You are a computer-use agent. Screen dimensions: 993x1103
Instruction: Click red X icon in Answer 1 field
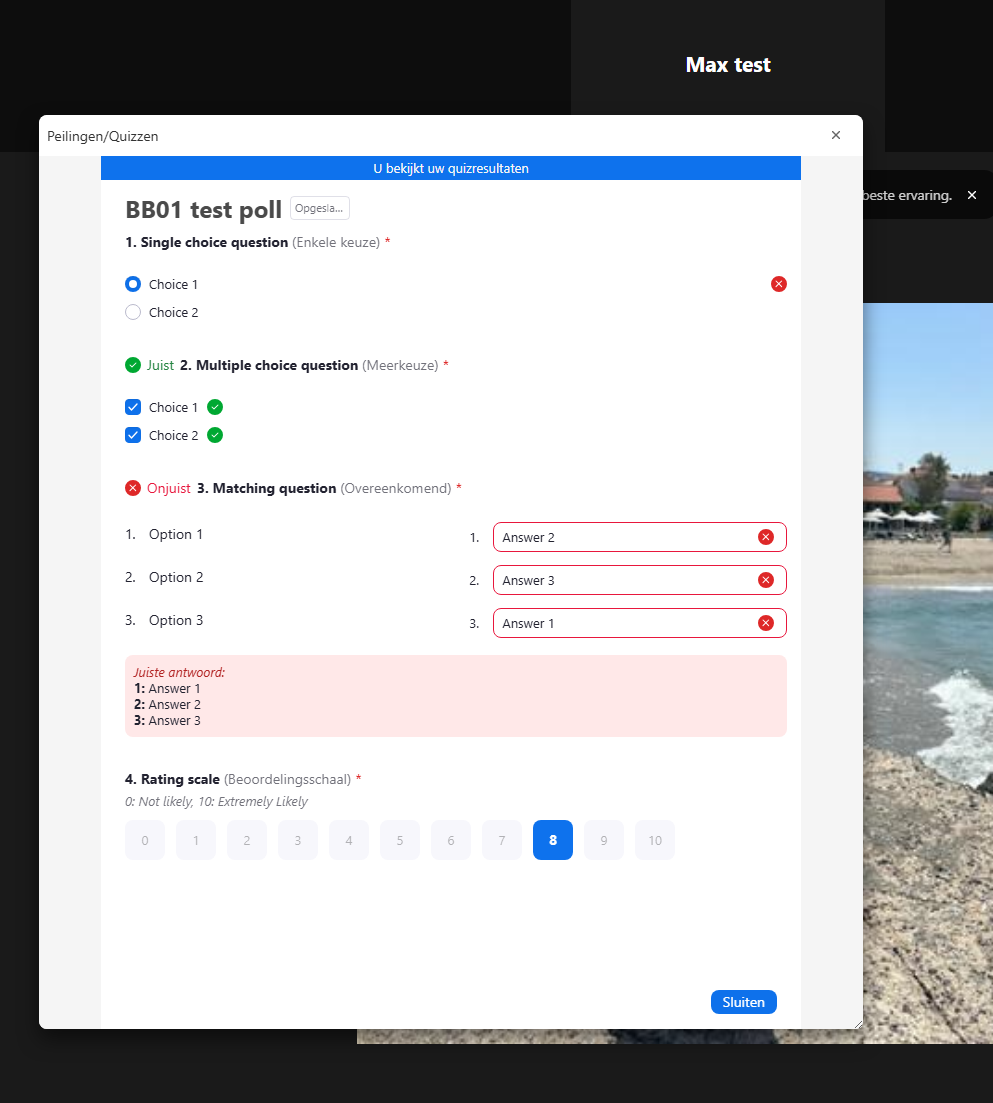point(766,623)
